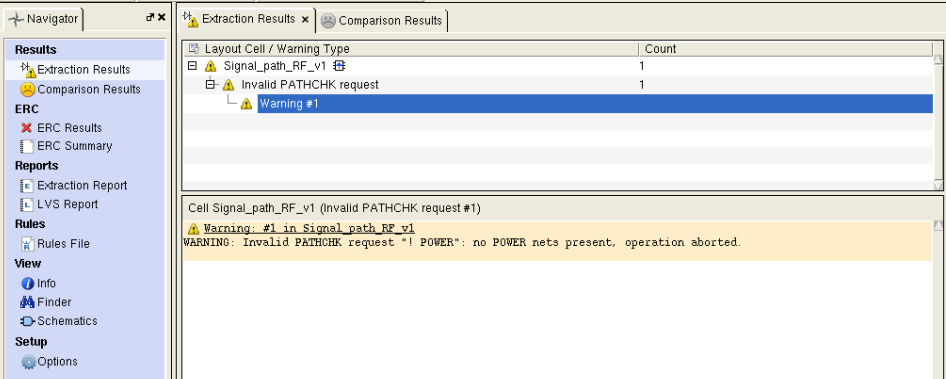The image size is (946, 379).
Task: Click the Count value of Invalid PATHCHK request
Action: [x=642, y=85]
